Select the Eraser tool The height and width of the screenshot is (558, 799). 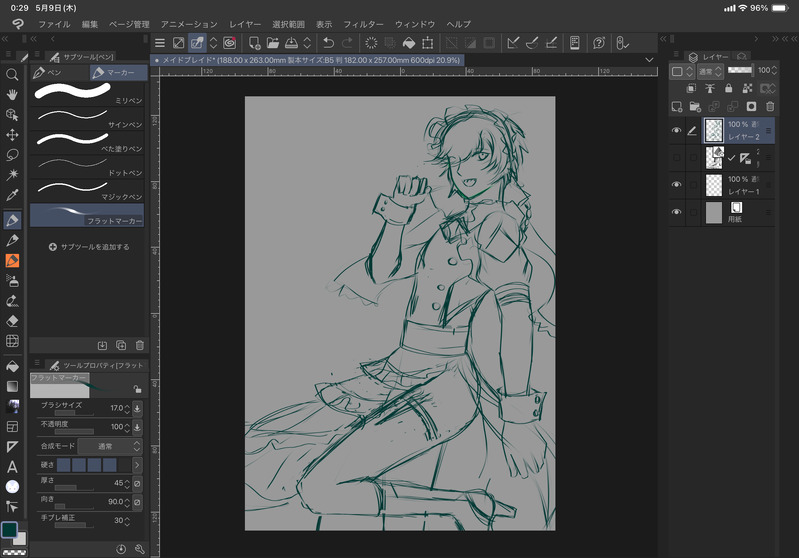pos(13,321)
